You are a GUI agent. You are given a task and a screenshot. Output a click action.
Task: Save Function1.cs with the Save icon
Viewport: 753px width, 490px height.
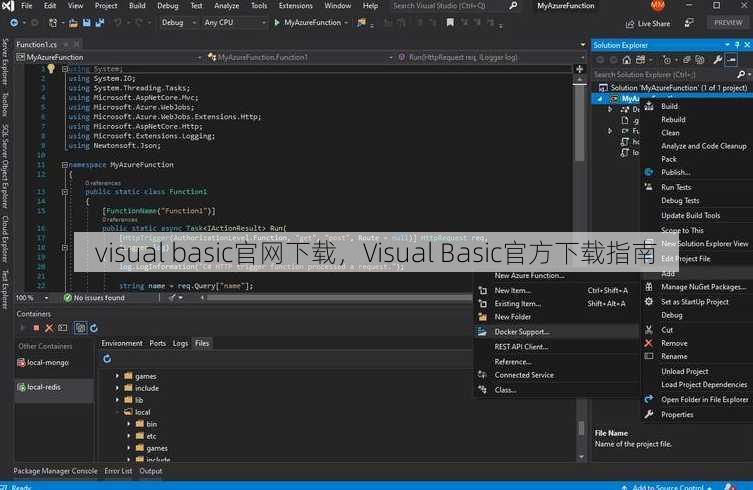[87, 23]
